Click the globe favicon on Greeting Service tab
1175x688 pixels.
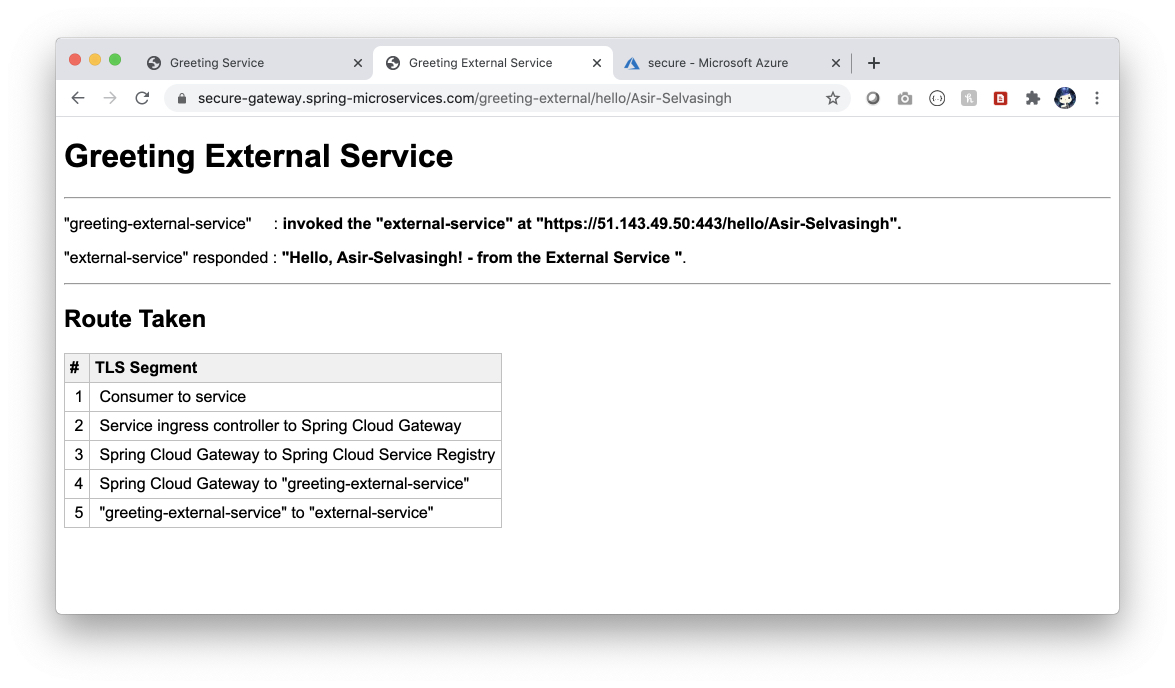pyautogui.click(x=154, y=63)
